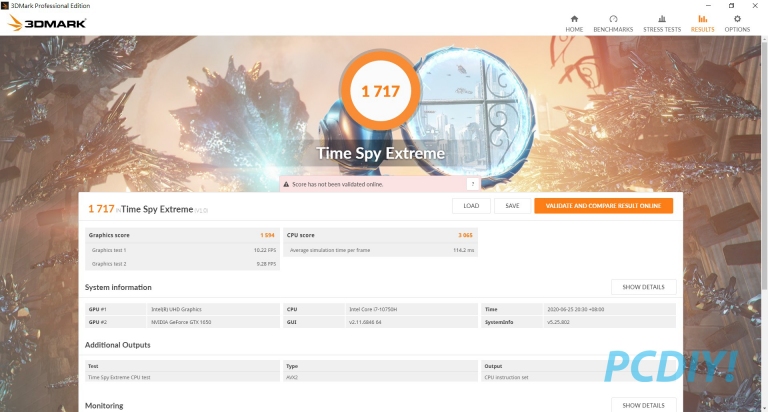Validate and compare result online

coord(603,206)
